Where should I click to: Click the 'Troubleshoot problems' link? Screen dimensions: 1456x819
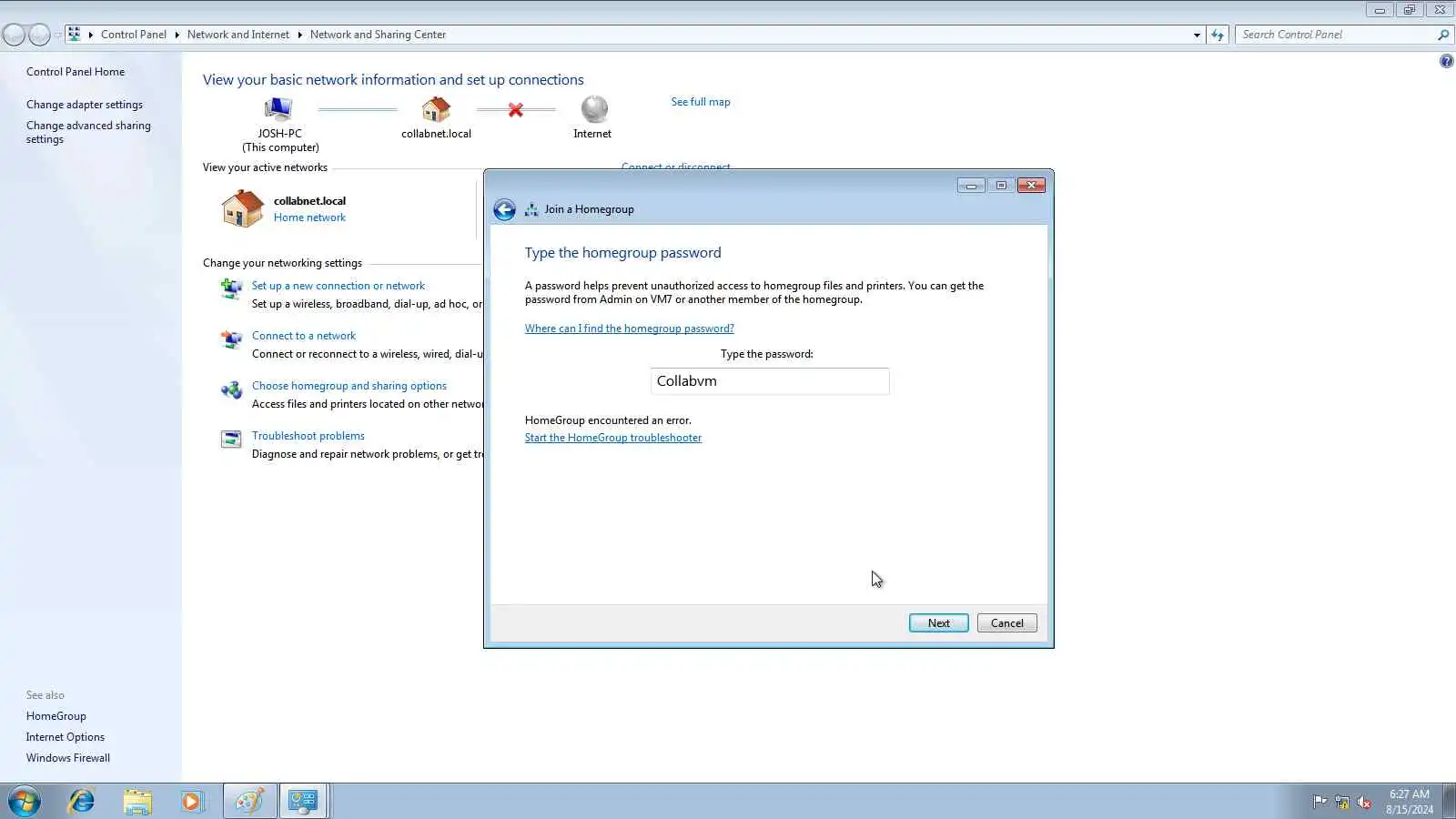308,436
